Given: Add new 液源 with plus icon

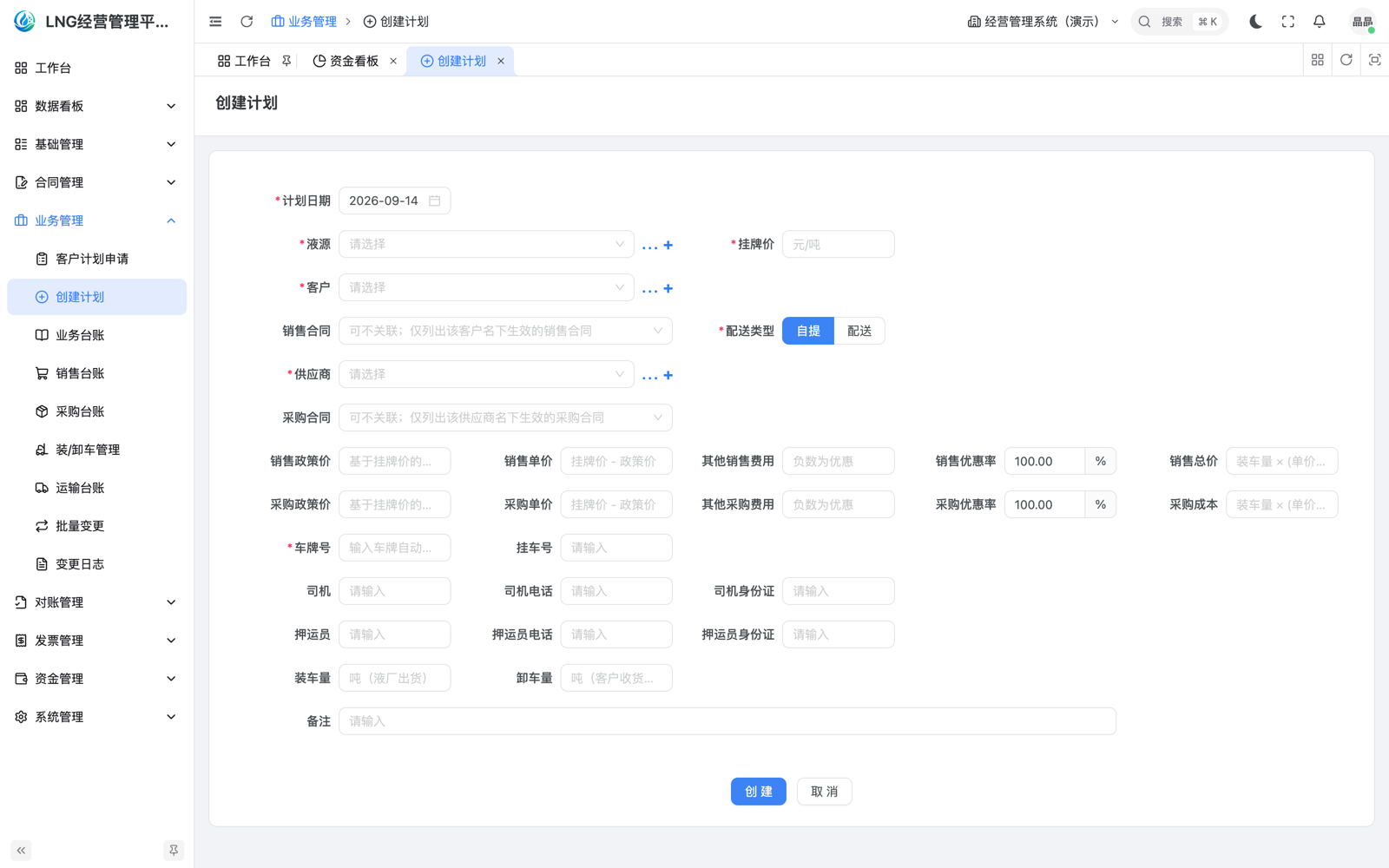Looking at the screenshot, I should point(668,246).
